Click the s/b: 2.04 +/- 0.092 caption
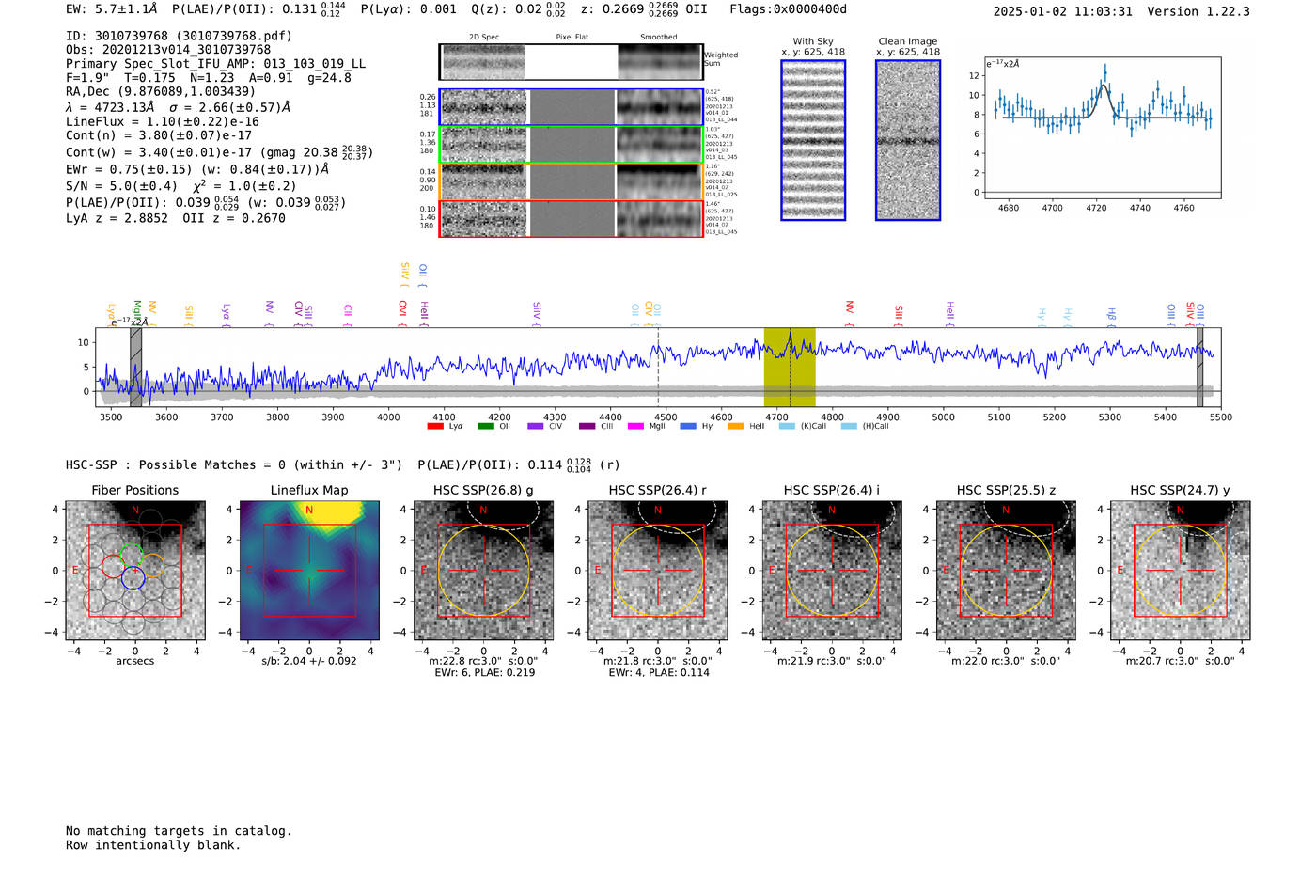 [309, 661]
